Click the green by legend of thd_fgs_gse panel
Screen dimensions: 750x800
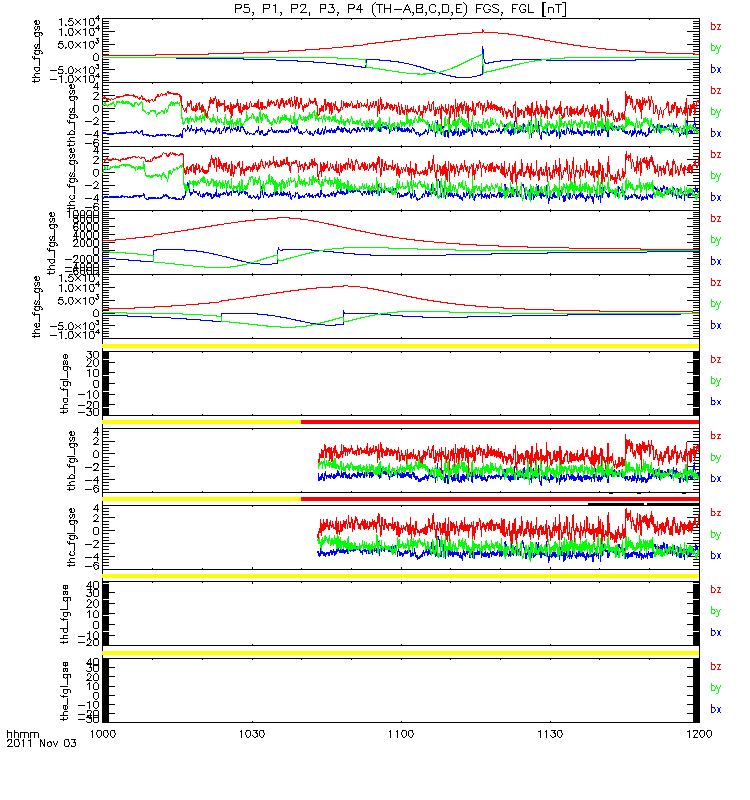coord(716,240)
